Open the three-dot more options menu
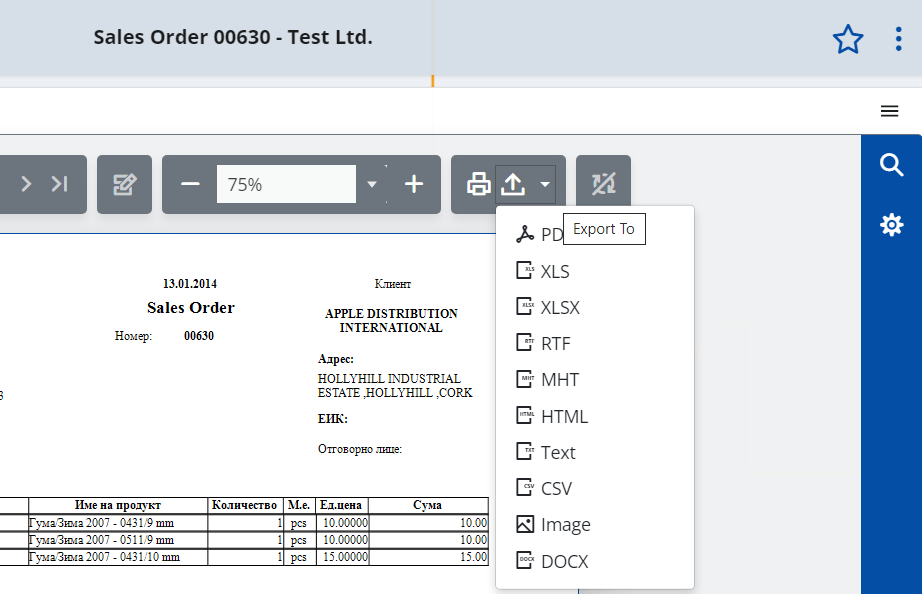 [898, 39]
